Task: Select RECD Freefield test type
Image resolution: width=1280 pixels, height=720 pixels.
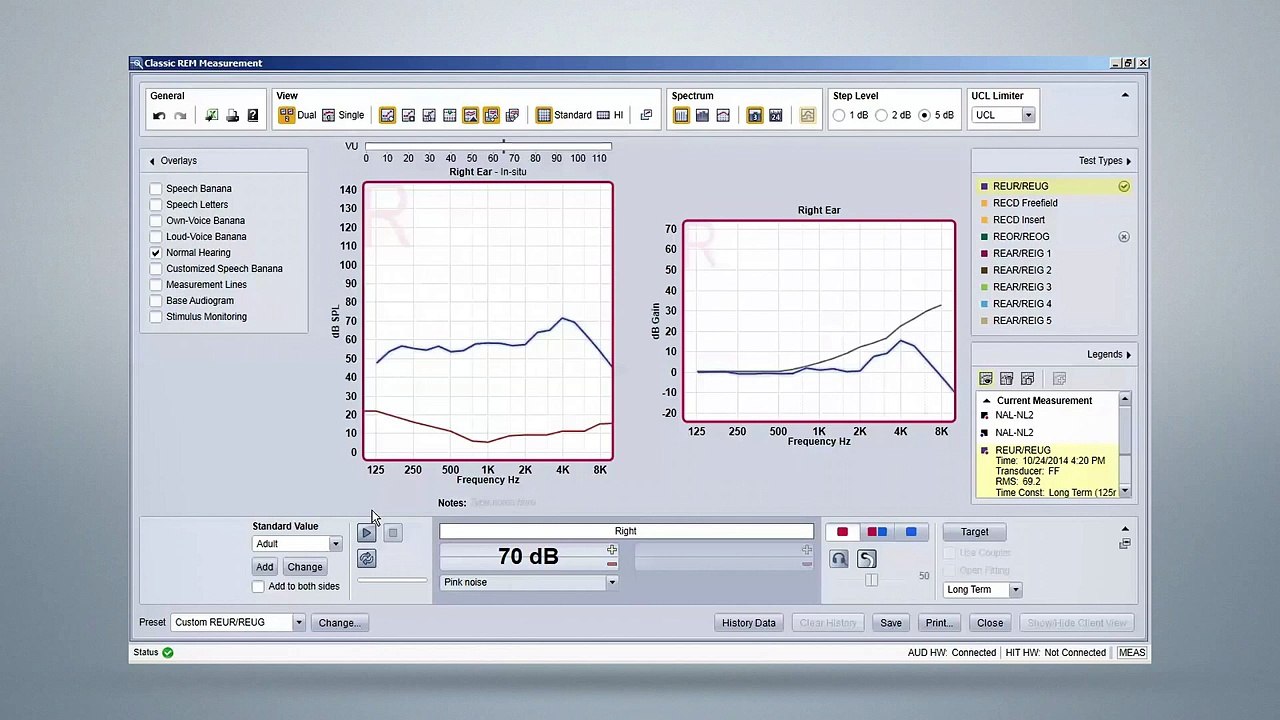Action: pyautogui.click(x=1024, y=203)
